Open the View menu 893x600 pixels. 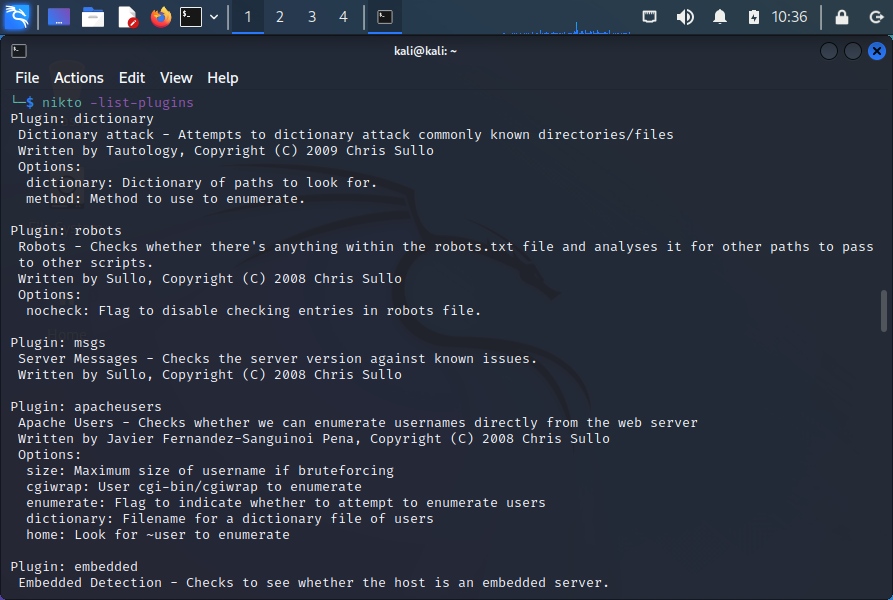point(176,77)
